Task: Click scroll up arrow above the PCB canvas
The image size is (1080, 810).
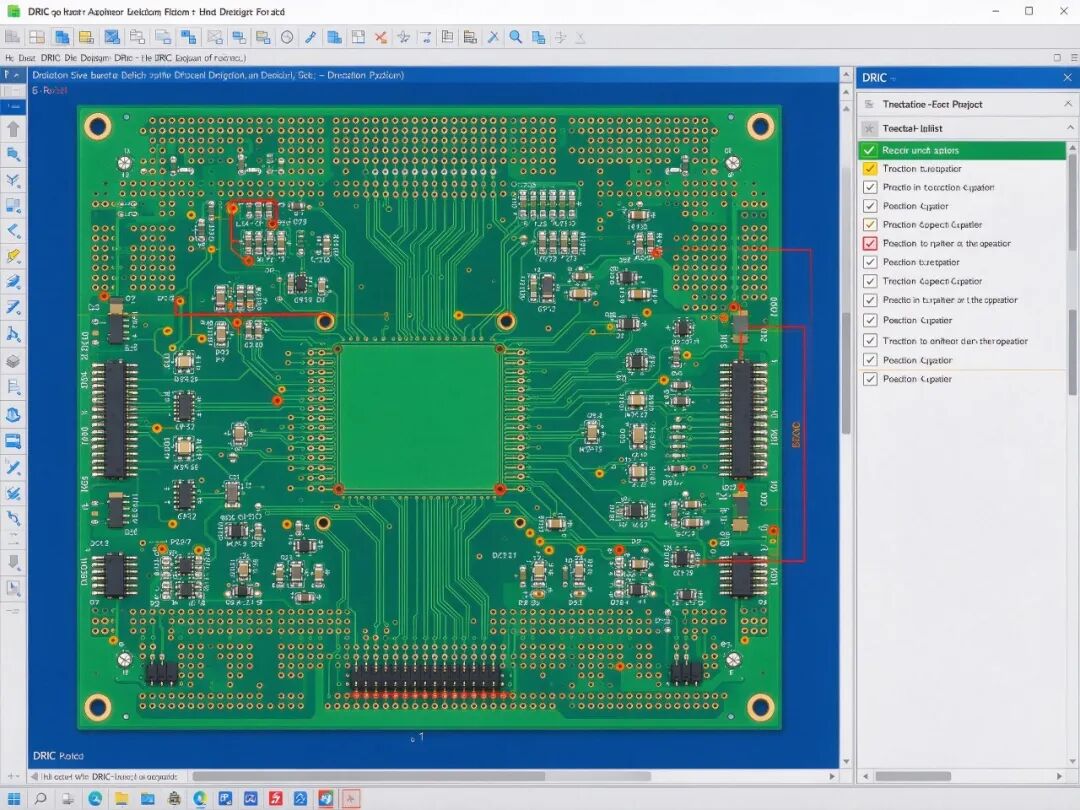Action: (847, 74)
